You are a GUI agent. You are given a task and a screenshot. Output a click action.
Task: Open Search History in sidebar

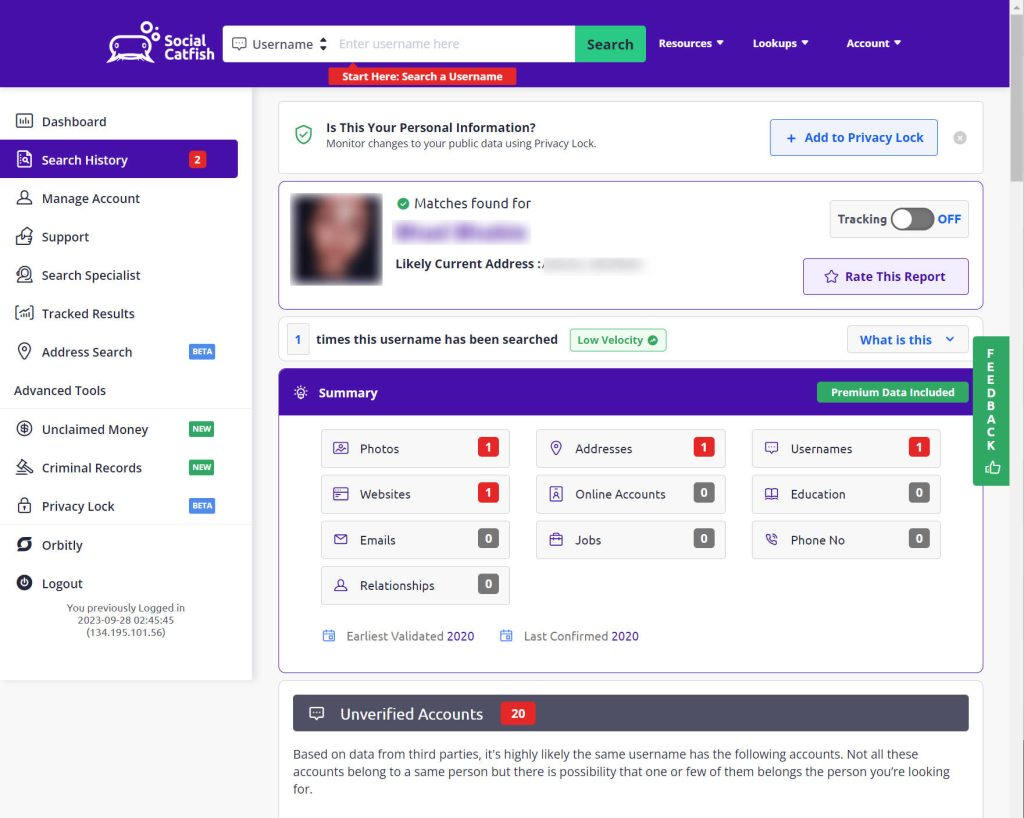(x=119, y=159)
